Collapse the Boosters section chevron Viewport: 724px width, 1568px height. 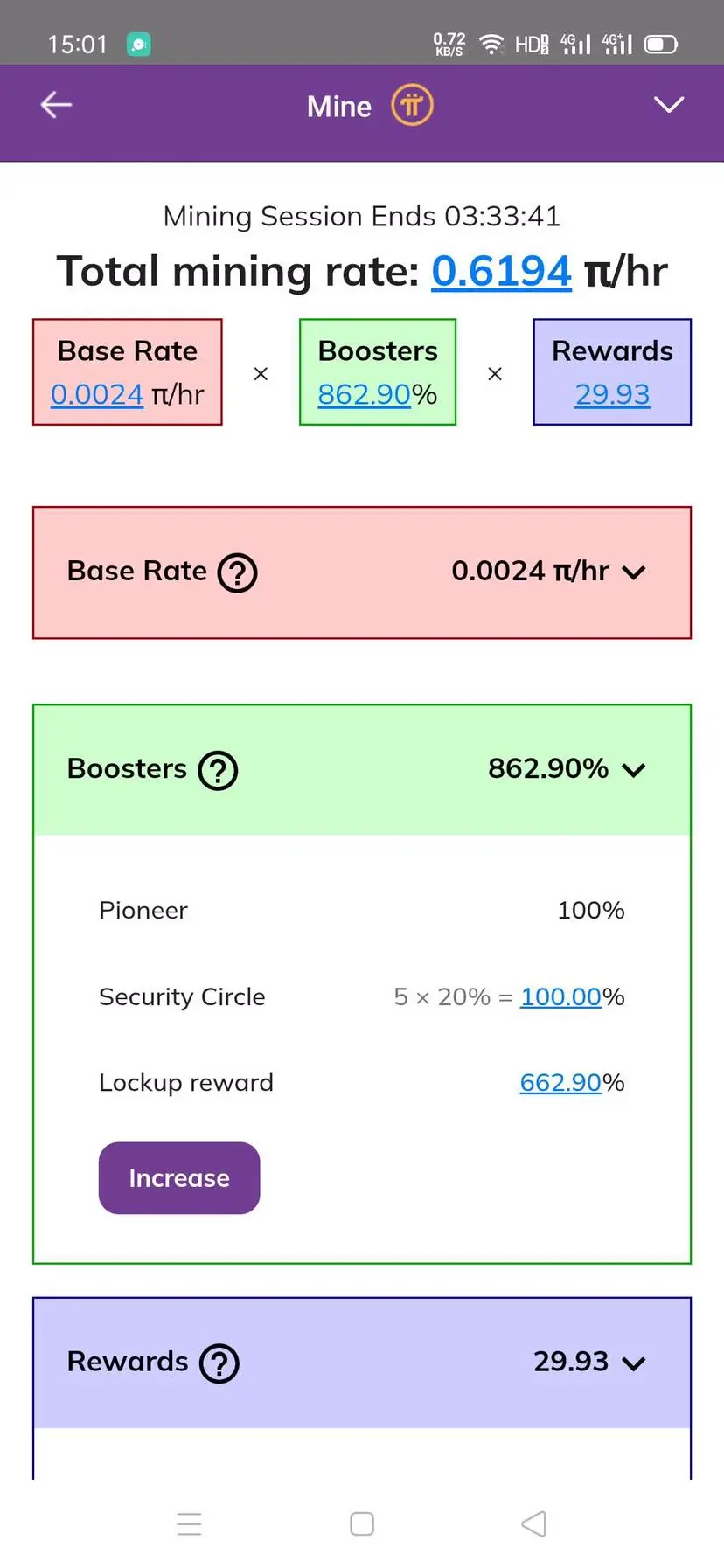634,770
